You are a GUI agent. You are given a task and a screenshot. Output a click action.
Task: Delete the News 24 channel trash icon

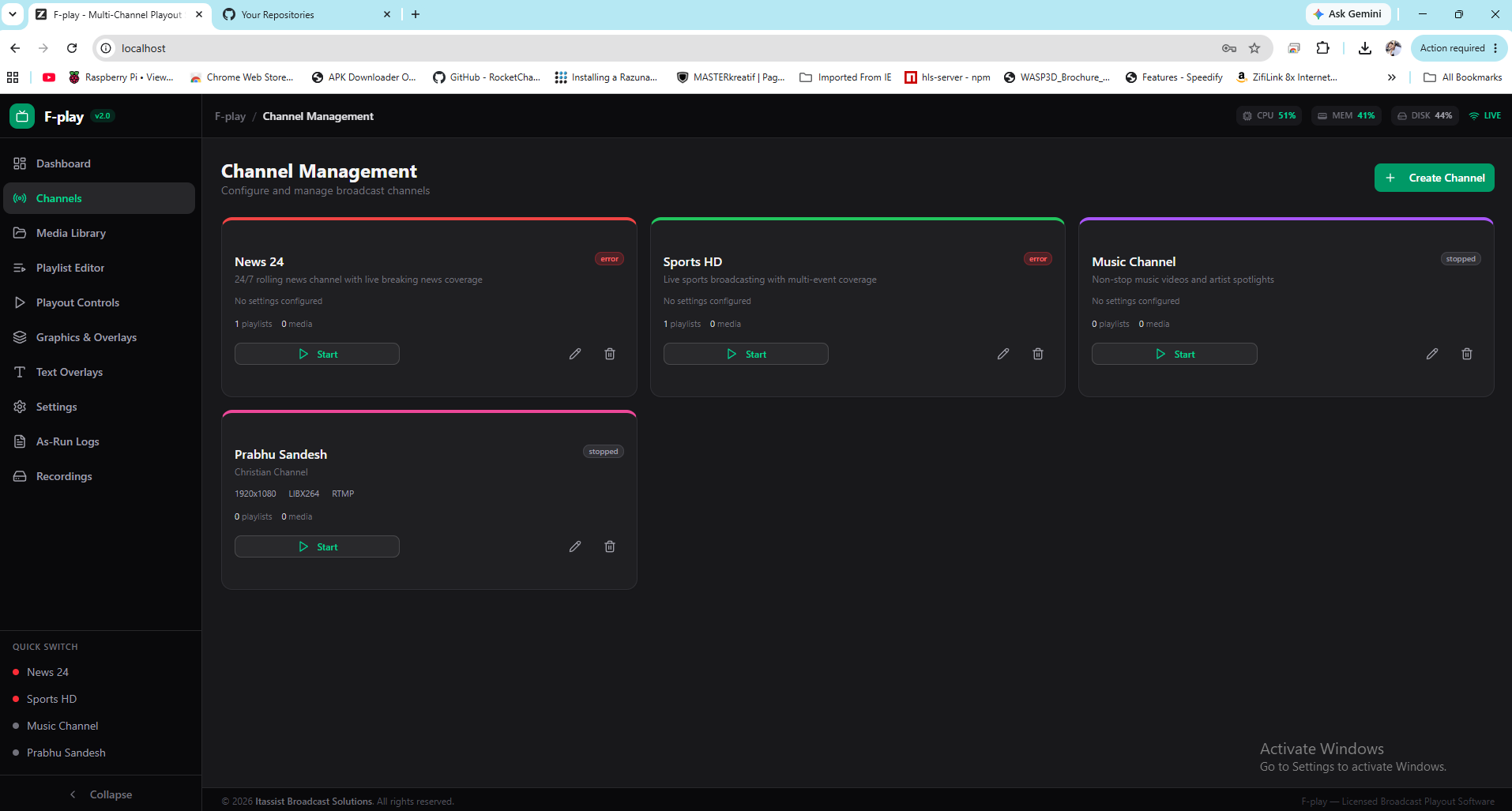pos(610,354)
